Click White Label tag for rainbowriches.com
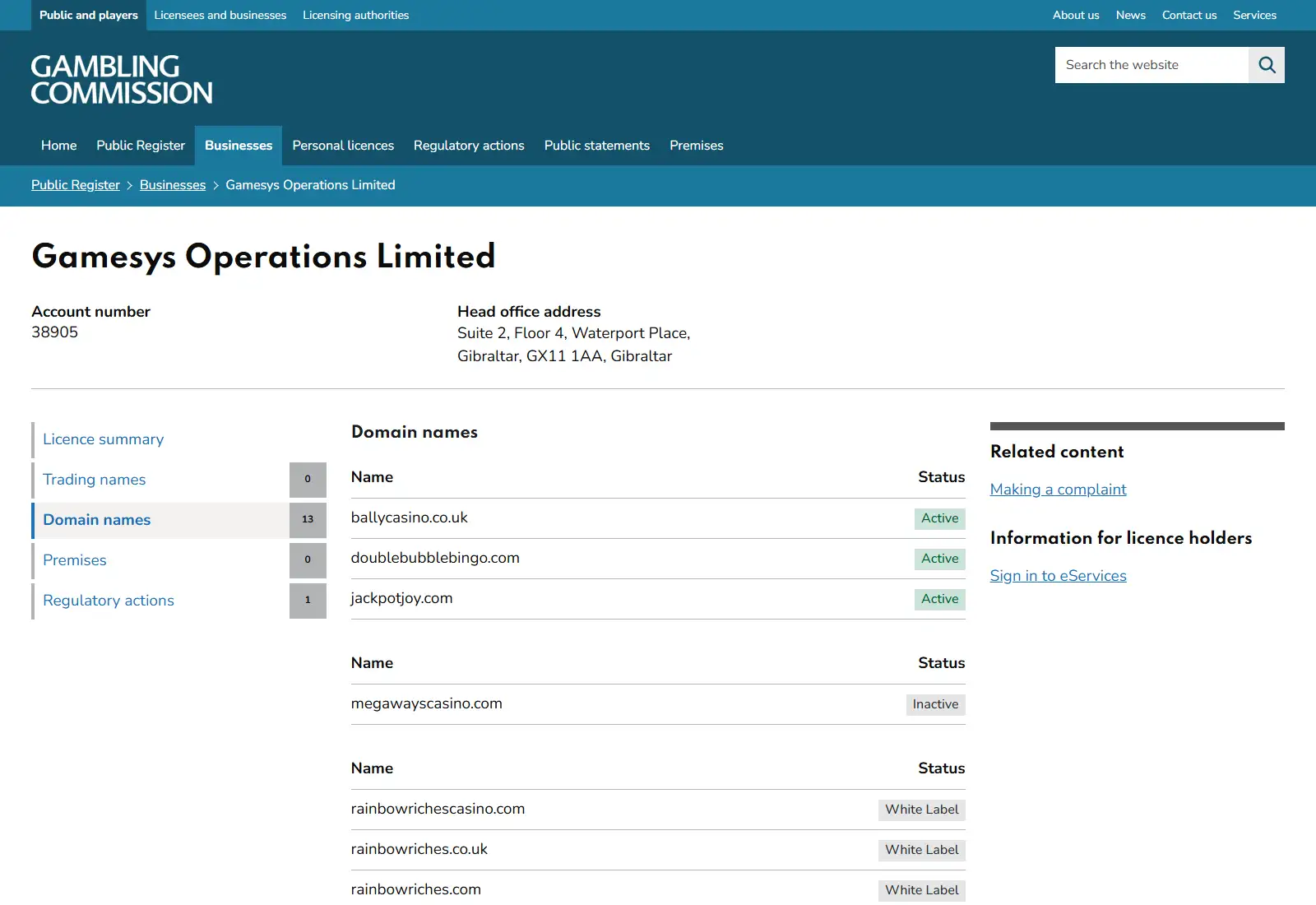 tap(921, 890)
